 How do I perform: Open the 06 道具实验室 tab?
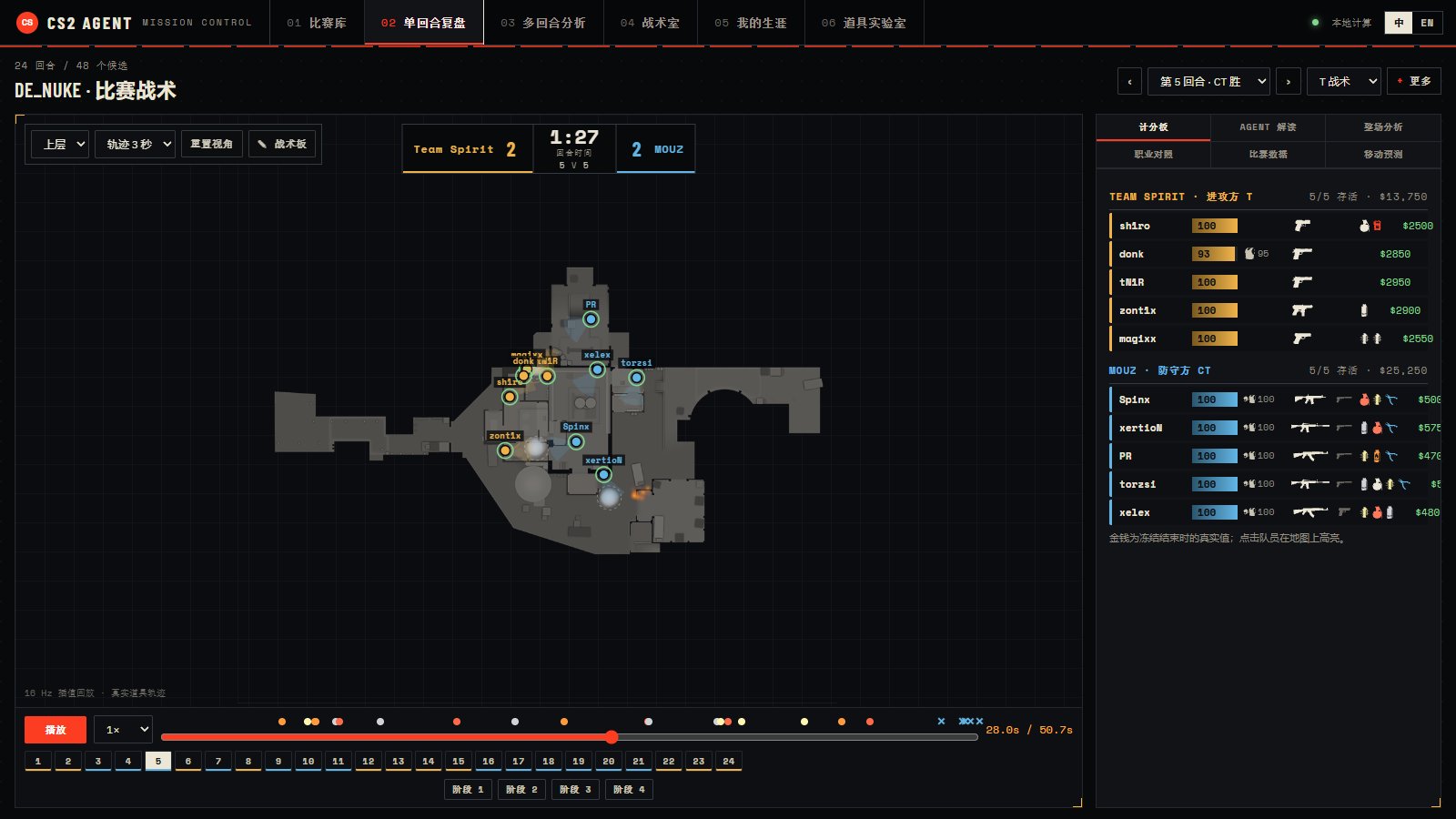(864, 23)
